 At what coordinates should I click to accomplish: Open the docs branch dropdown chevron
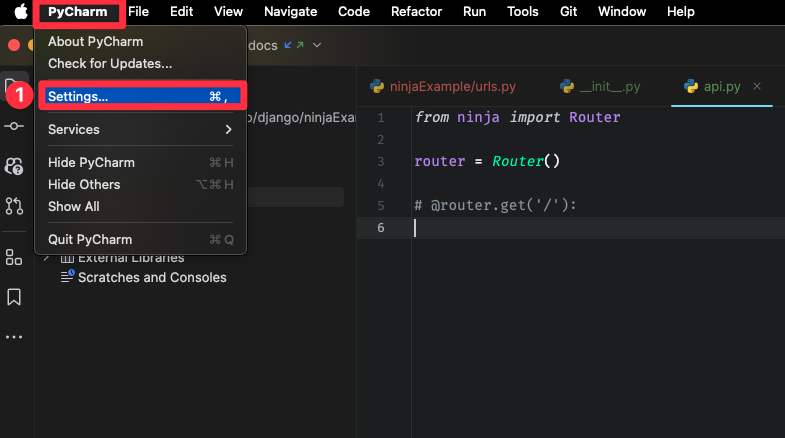coord(317,45)
